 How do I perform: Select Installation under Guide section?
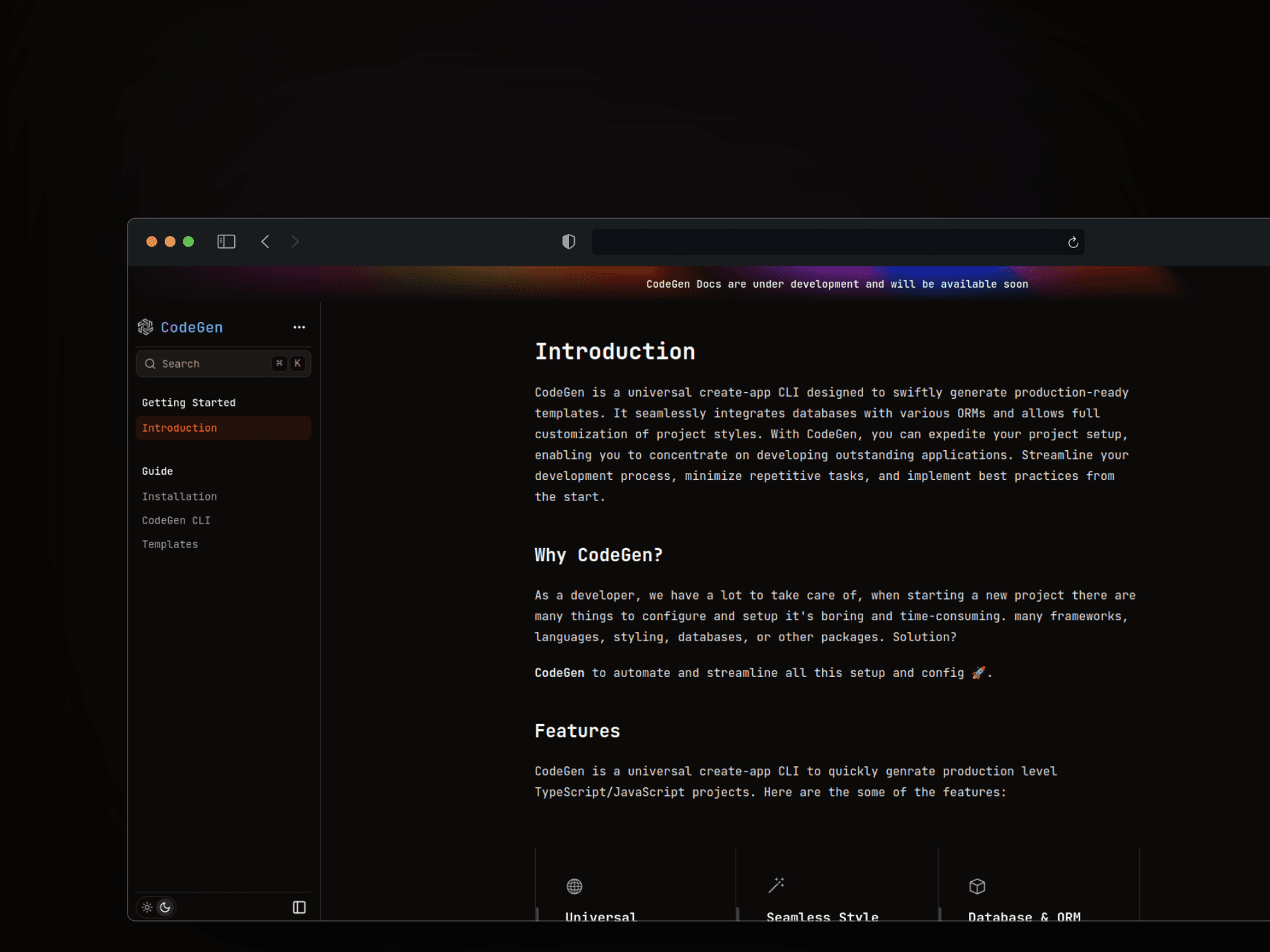coord(179,496)
